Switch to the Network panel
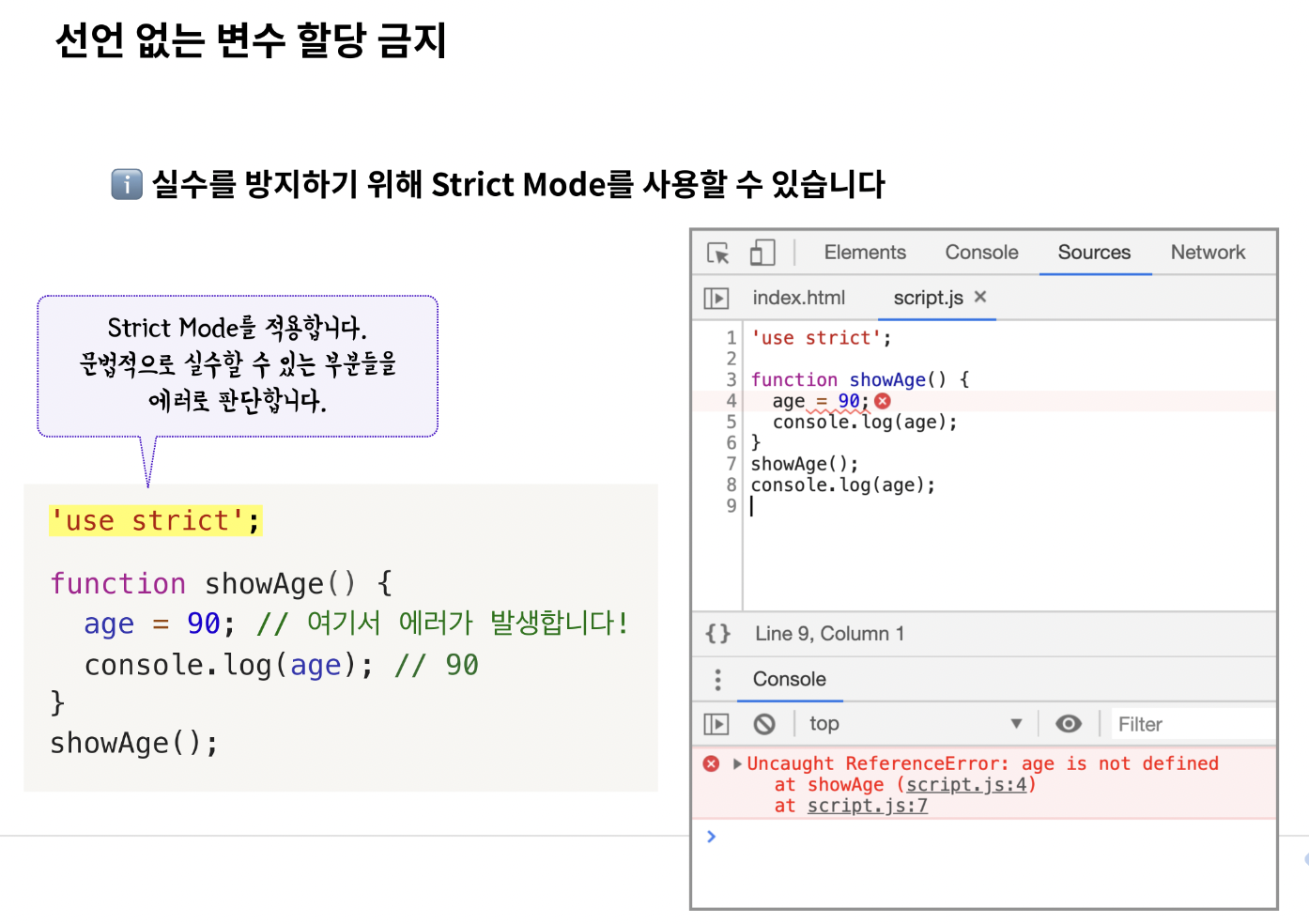1309x924 pixels. [x=1208, y=252]
